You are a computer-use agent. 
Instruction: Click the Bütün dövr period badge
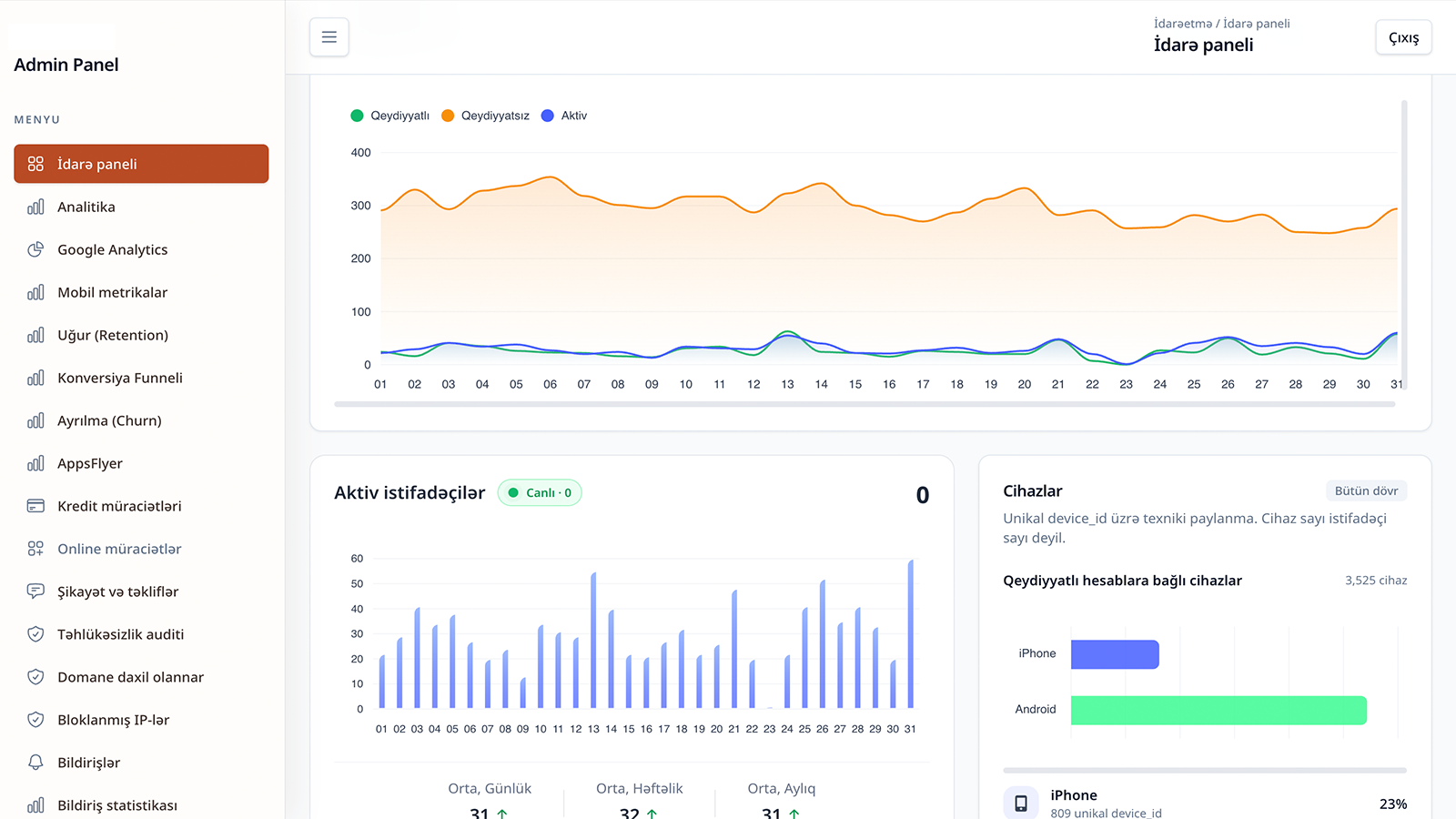click(1366, 490)
